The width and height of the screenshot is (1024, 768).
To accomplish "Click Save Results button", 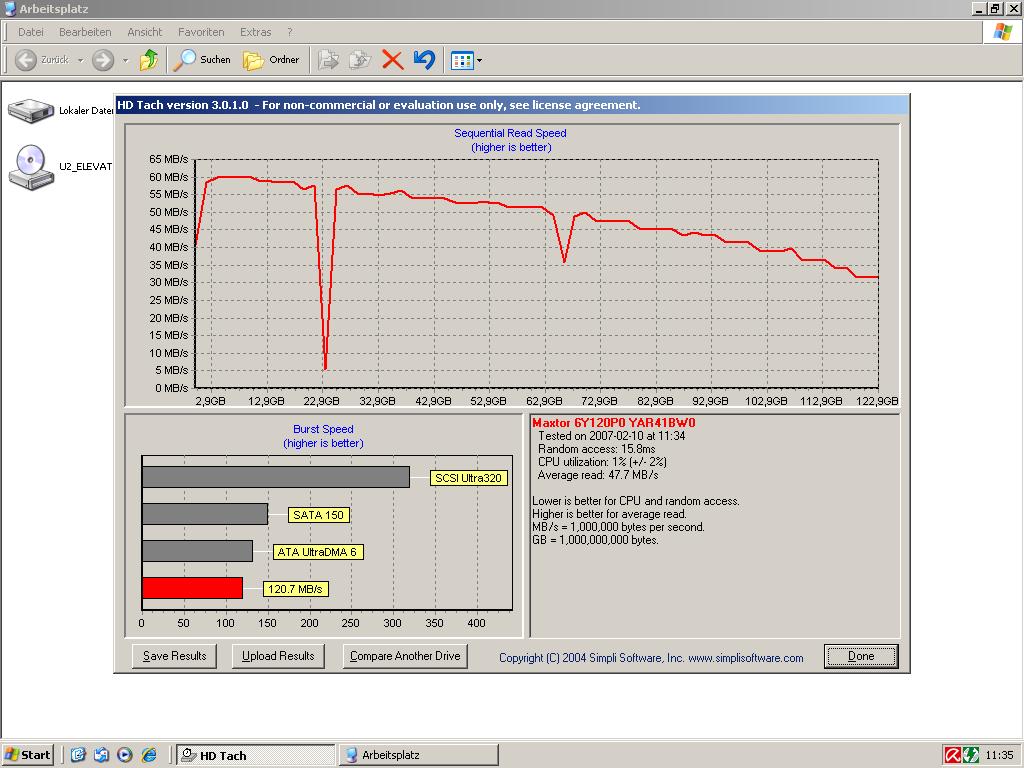I will coord(174,656).
